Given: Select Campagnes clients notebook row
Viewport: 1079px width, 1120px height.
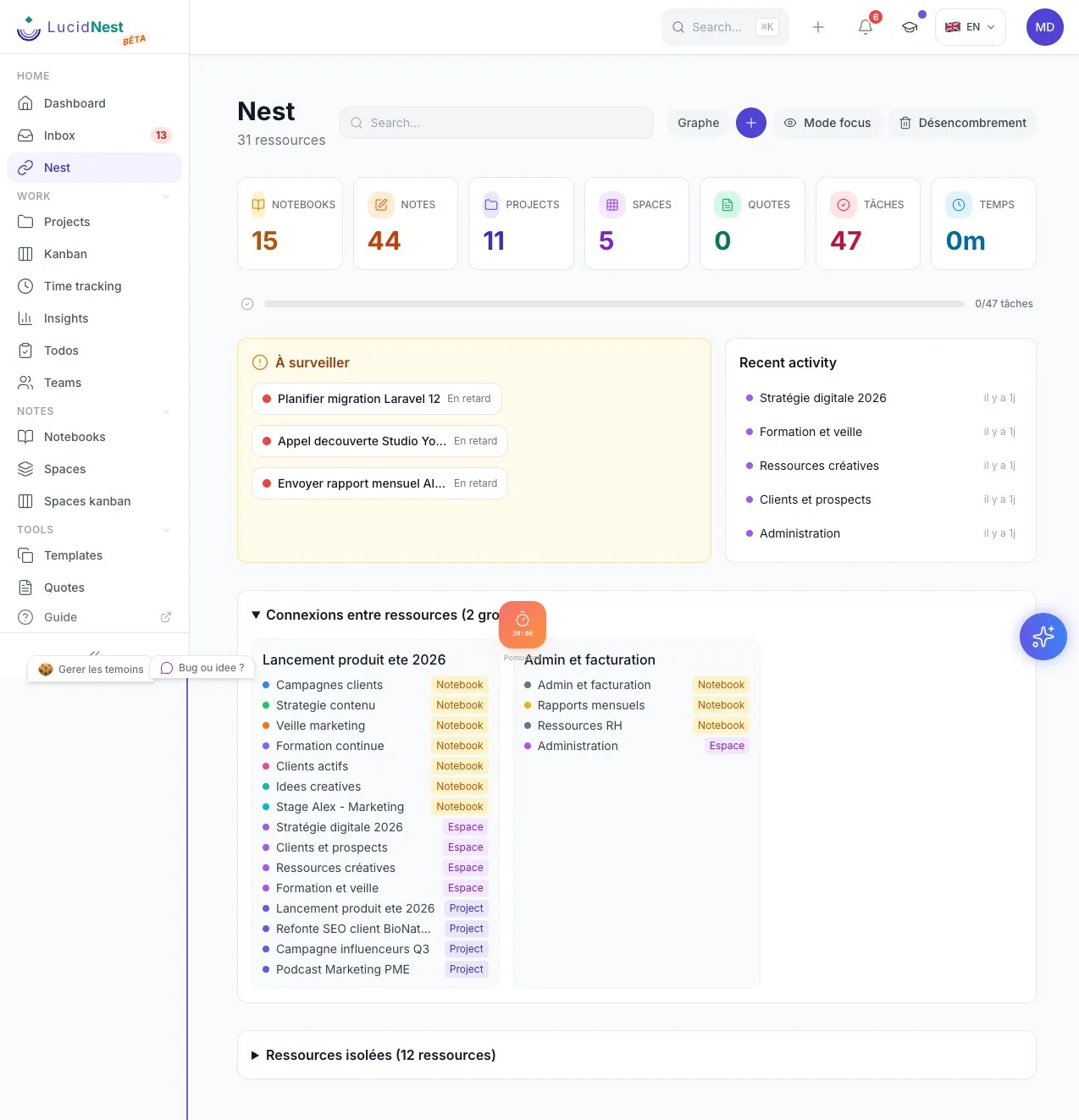Looking at the screenshot, I should (x=375, y=685).
